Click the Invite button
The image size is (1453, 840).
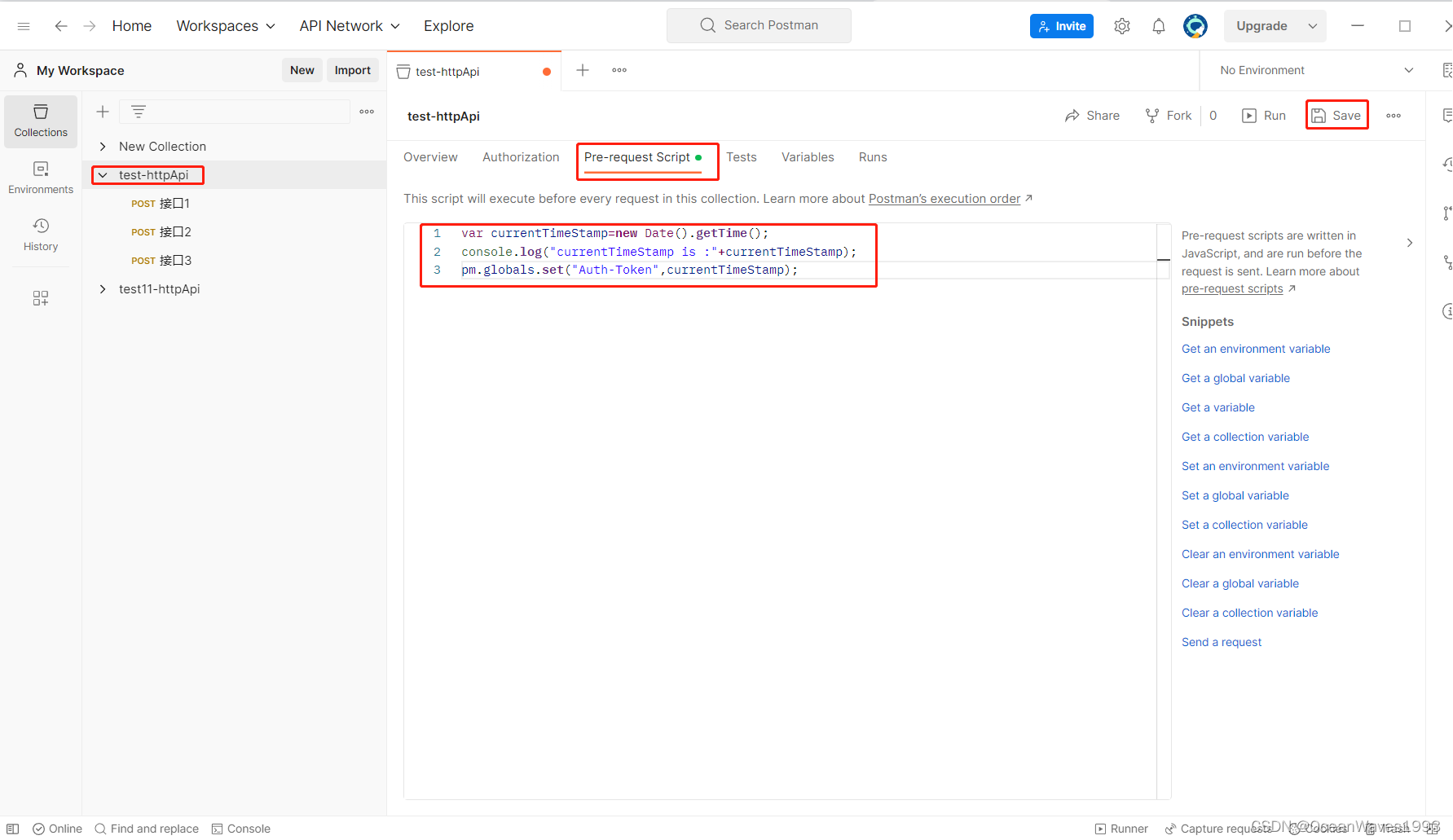pos(1062,26)
